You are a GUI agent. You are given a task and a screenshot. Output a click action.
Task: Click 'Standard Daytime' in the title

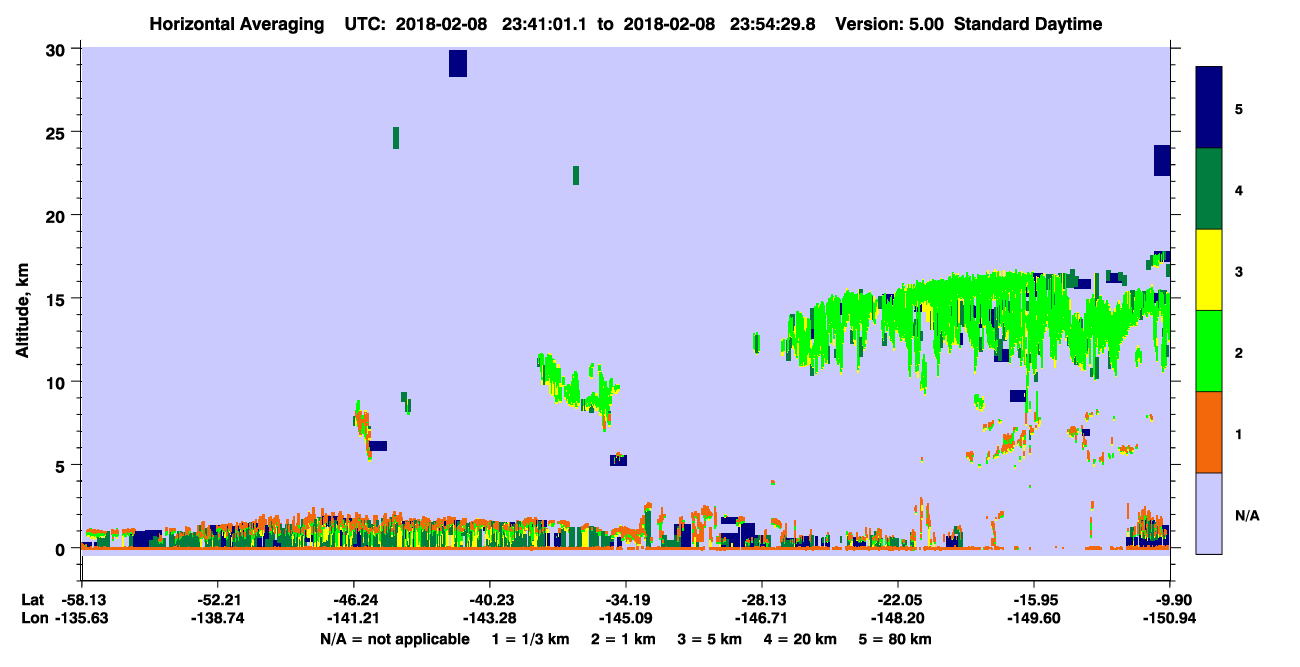click(x=1028, y=24)
